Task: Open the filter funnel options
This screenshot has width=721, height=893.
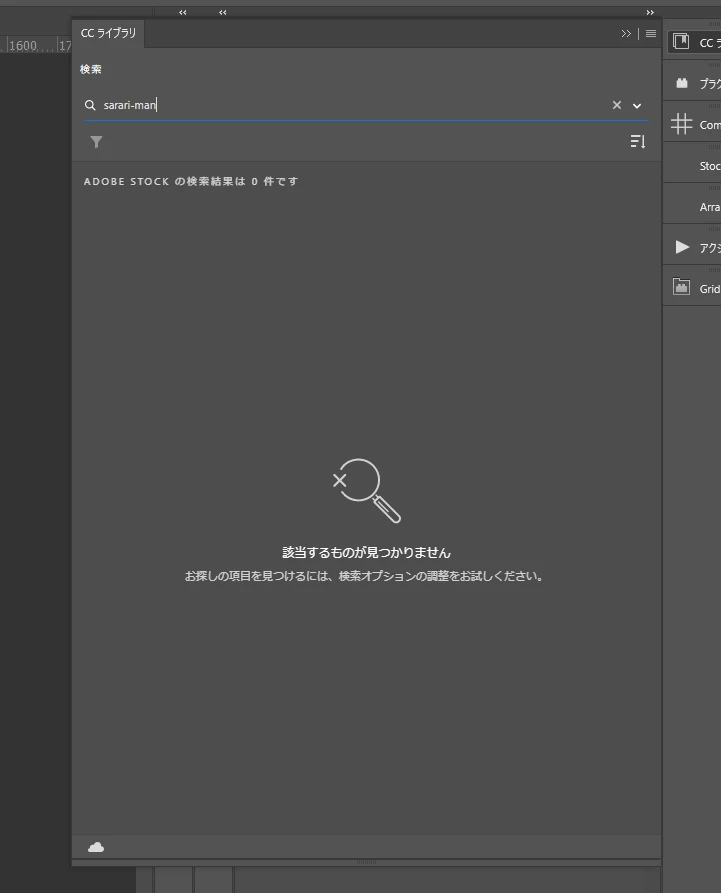Action: pos(96,142)
